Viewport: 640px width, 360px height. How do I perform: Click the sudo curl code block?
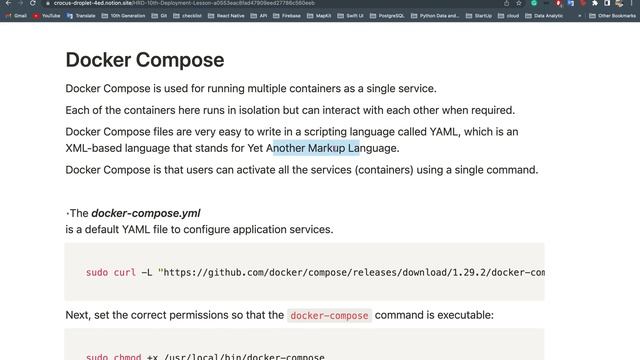point(304,272)
